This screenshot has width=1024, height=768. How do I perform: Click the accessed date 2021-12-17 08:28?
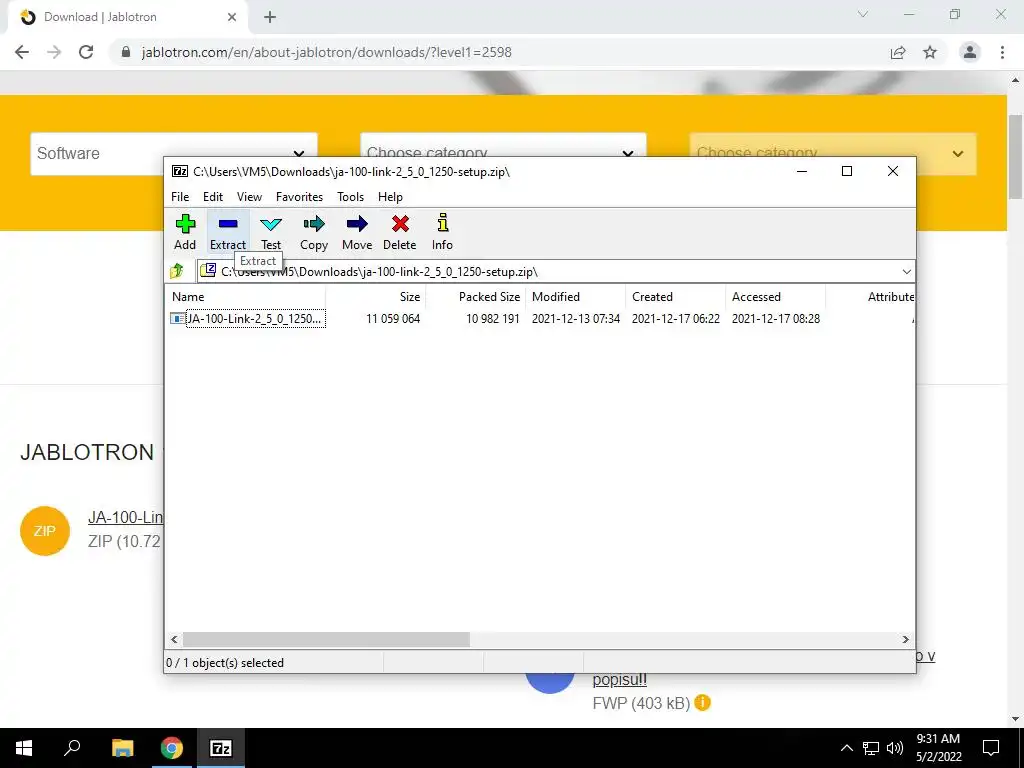point(775,319)
